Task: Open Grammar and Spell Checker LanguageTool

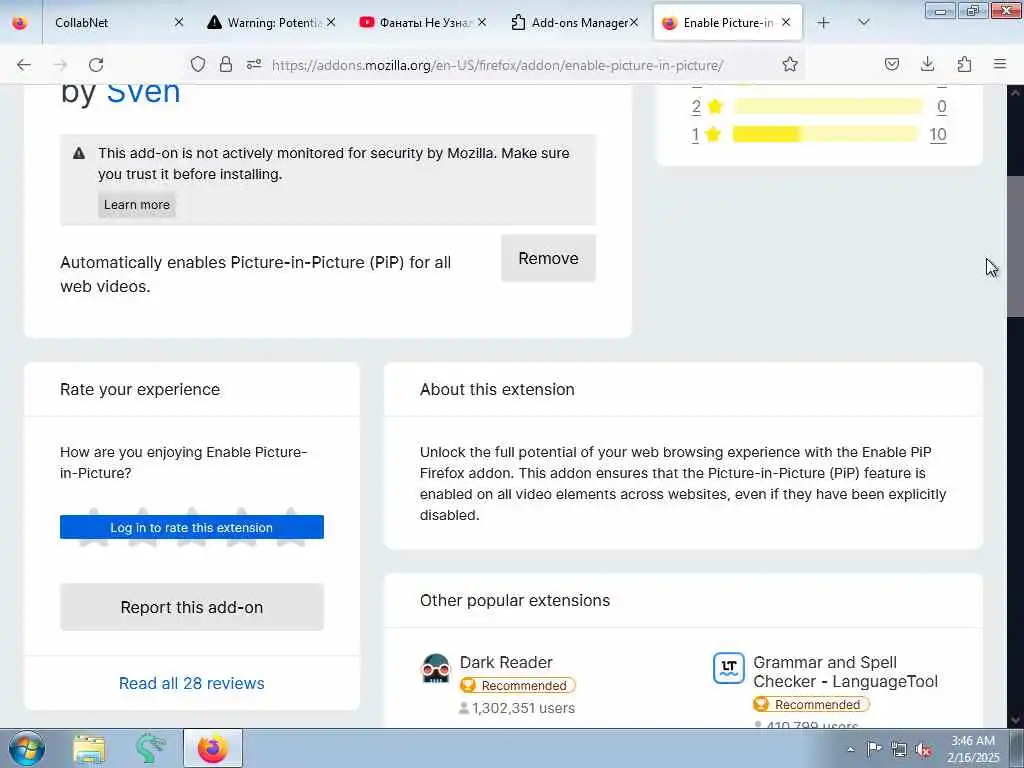Action: pyautogui.click(x=845, y=672)
